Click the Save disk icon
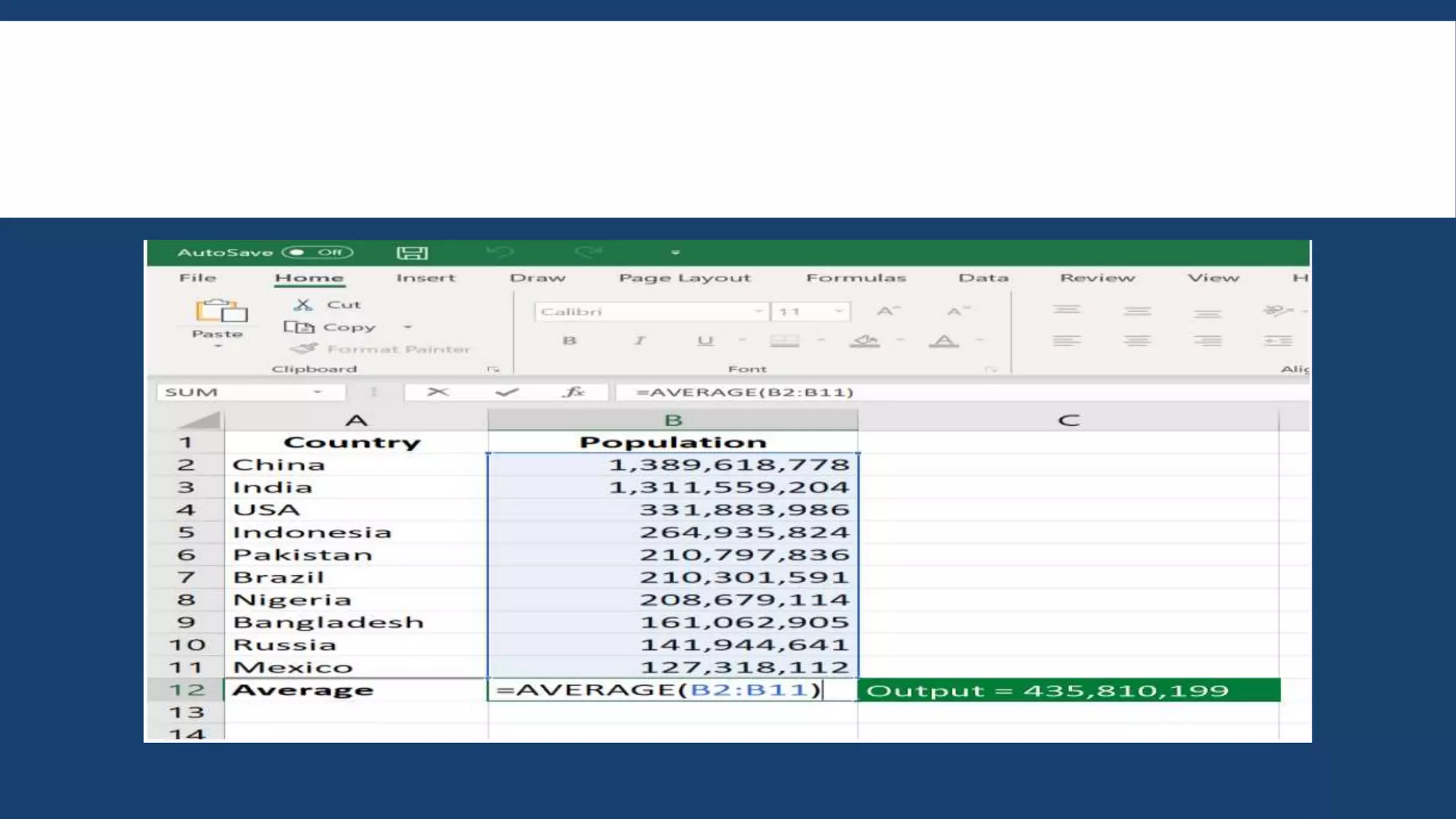The image size is (1456, 819). click(x=412, y=253)
